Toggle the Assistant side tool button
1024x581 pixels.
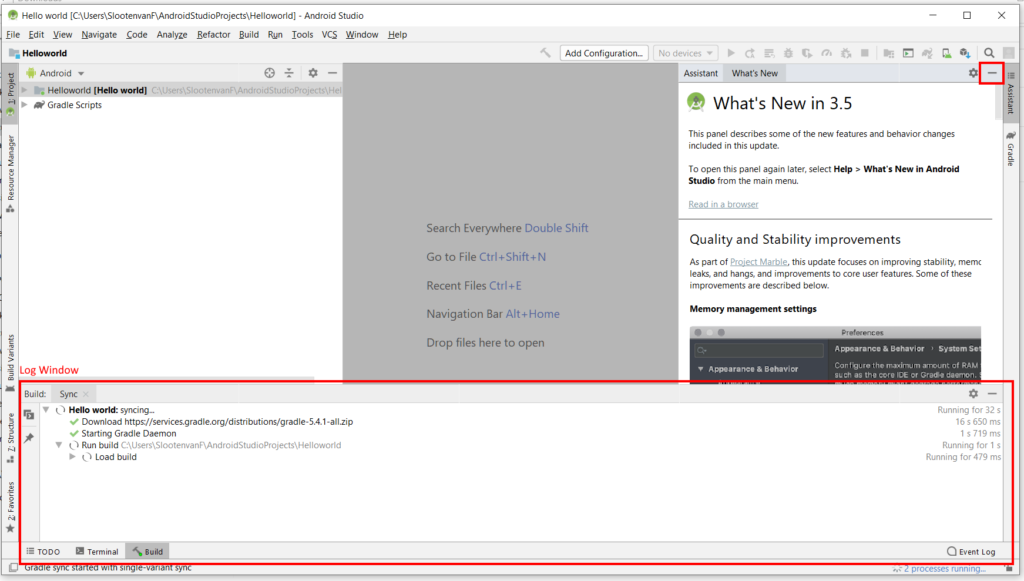point(1010,93)
